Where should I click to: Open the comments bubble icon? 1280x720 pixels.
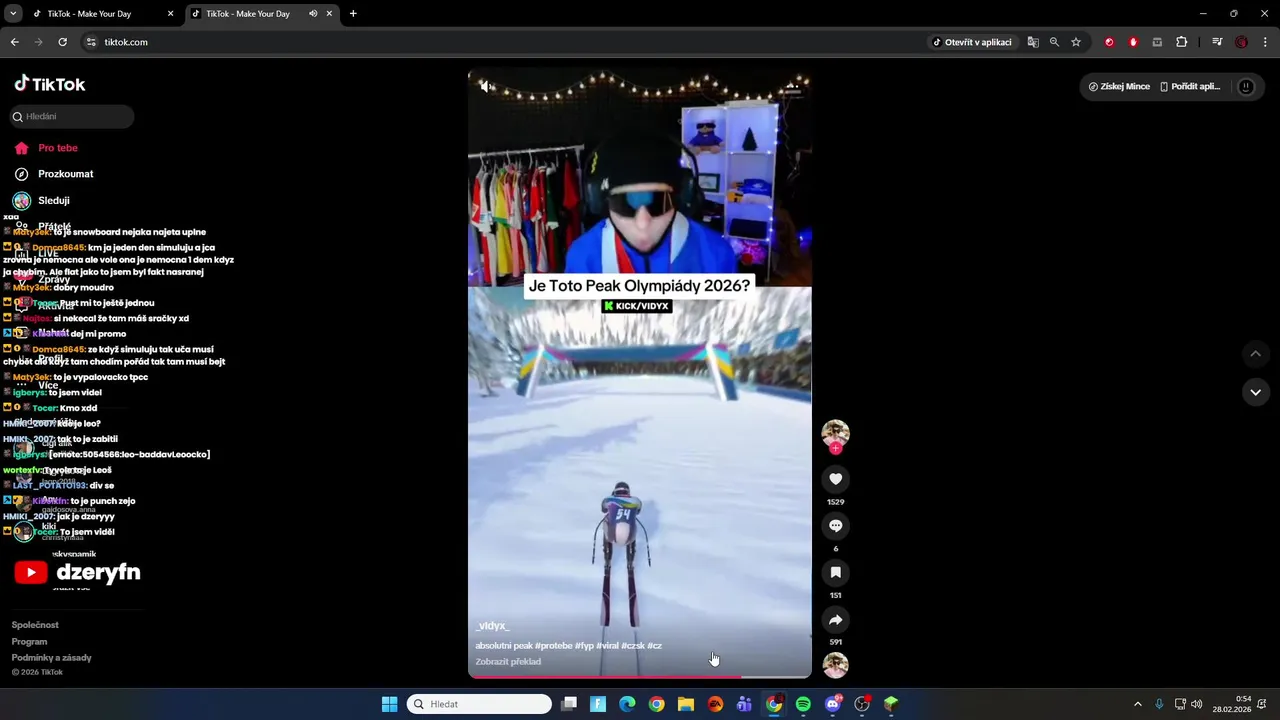tap(836, 526)
